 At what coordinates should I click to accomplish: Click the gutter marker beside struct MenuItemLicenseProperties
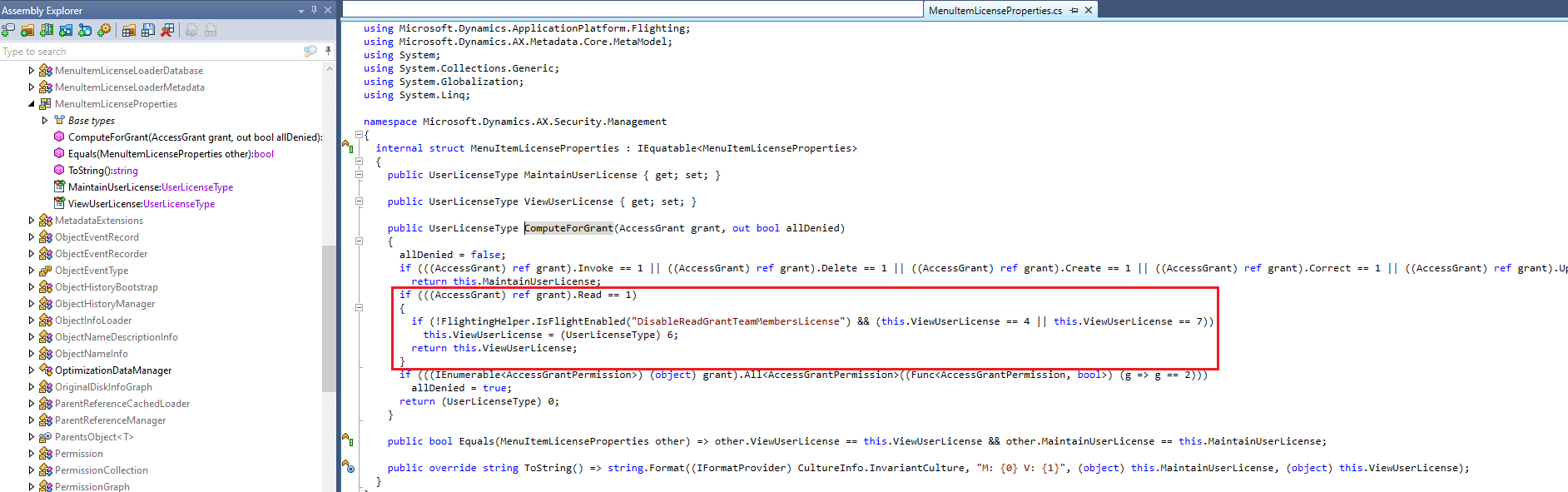click(x=348, y=147)
